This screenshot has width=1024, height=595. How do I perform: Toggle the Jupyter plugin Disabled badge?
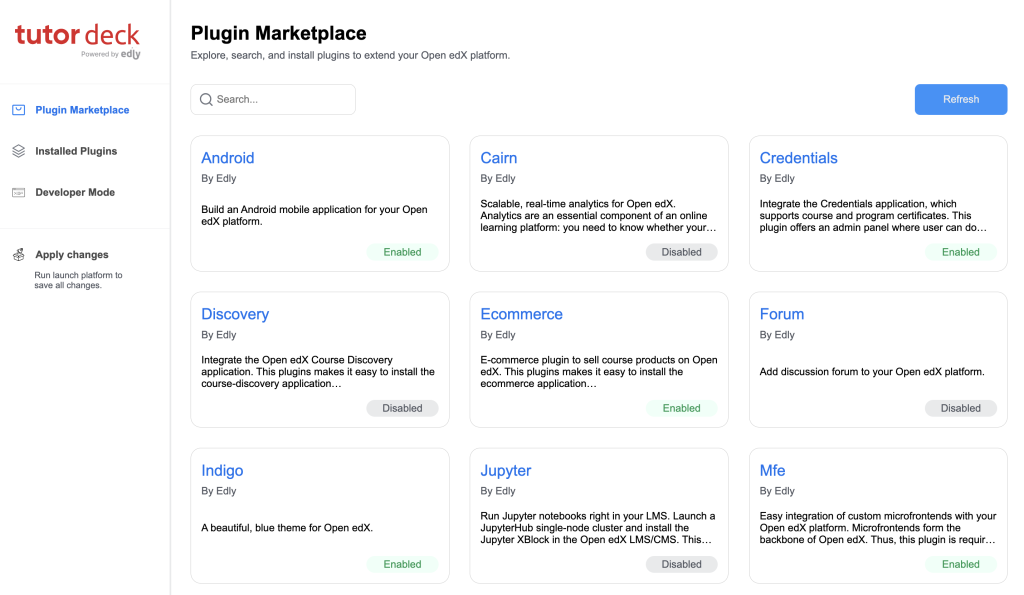click(x=681, y=564)
